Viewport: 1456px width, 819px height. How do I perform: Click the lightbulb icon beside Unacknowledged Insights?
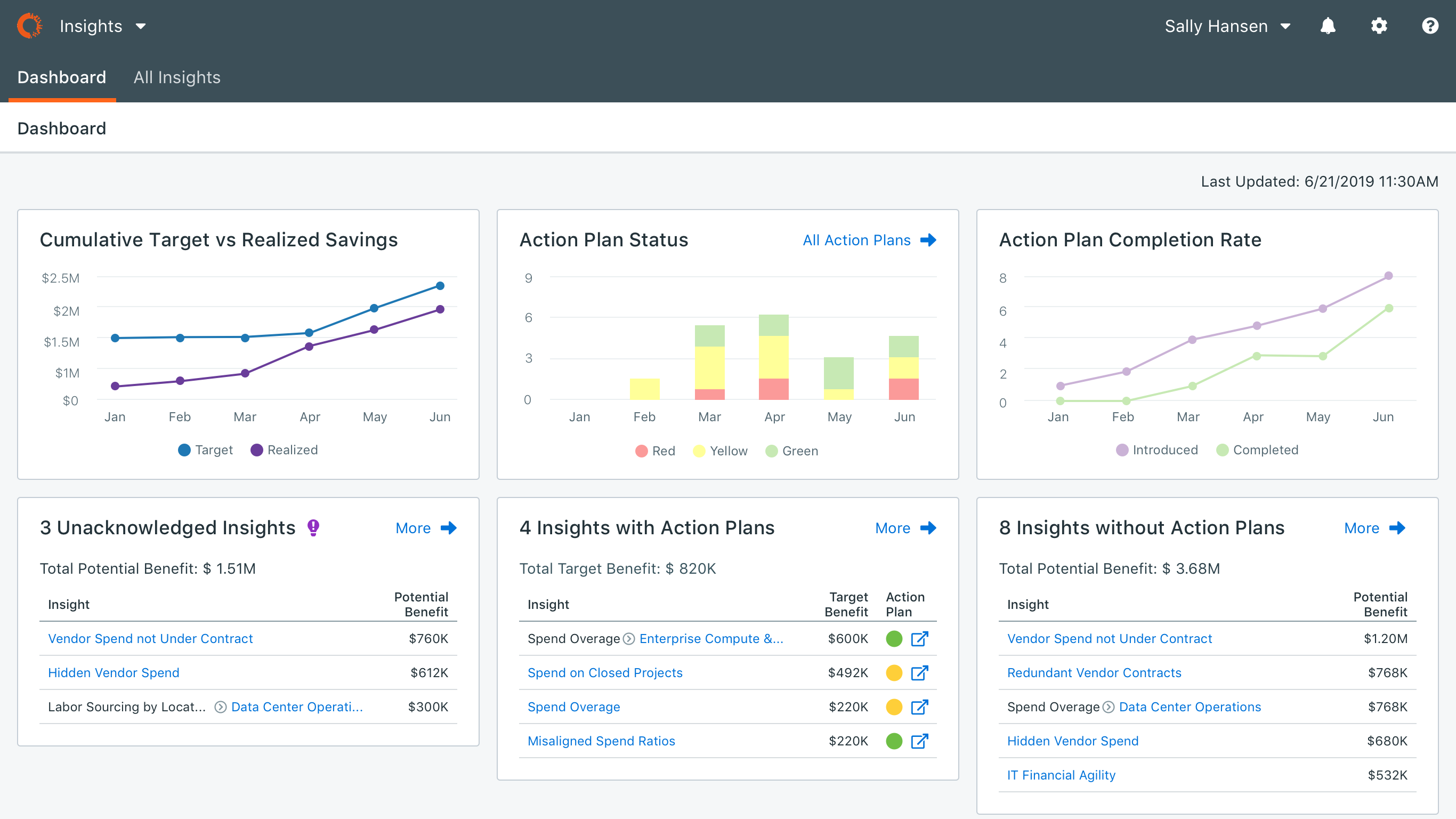(313, 528)
